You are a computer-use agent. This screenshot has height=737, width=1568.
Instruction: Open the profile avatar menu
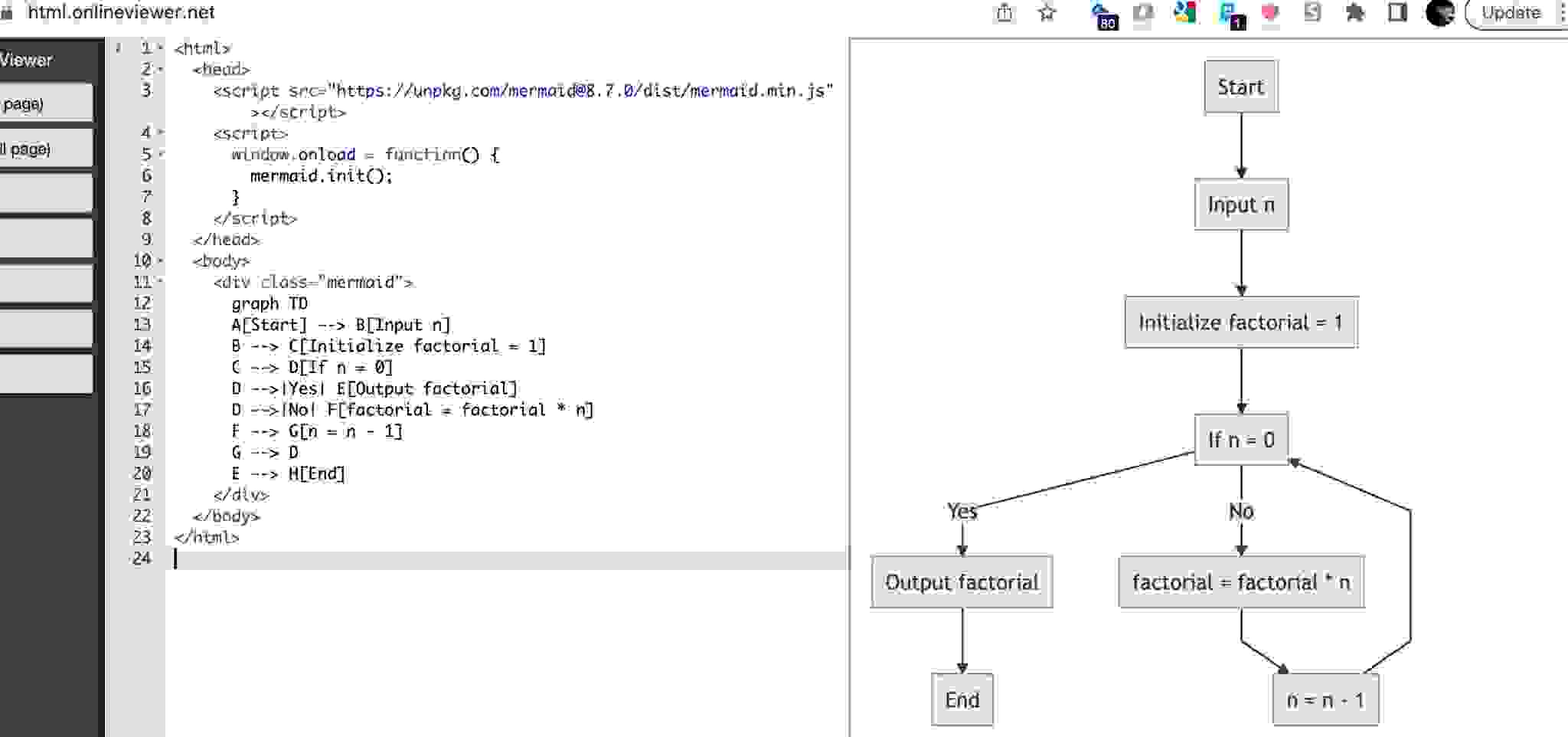point(1440,13)
